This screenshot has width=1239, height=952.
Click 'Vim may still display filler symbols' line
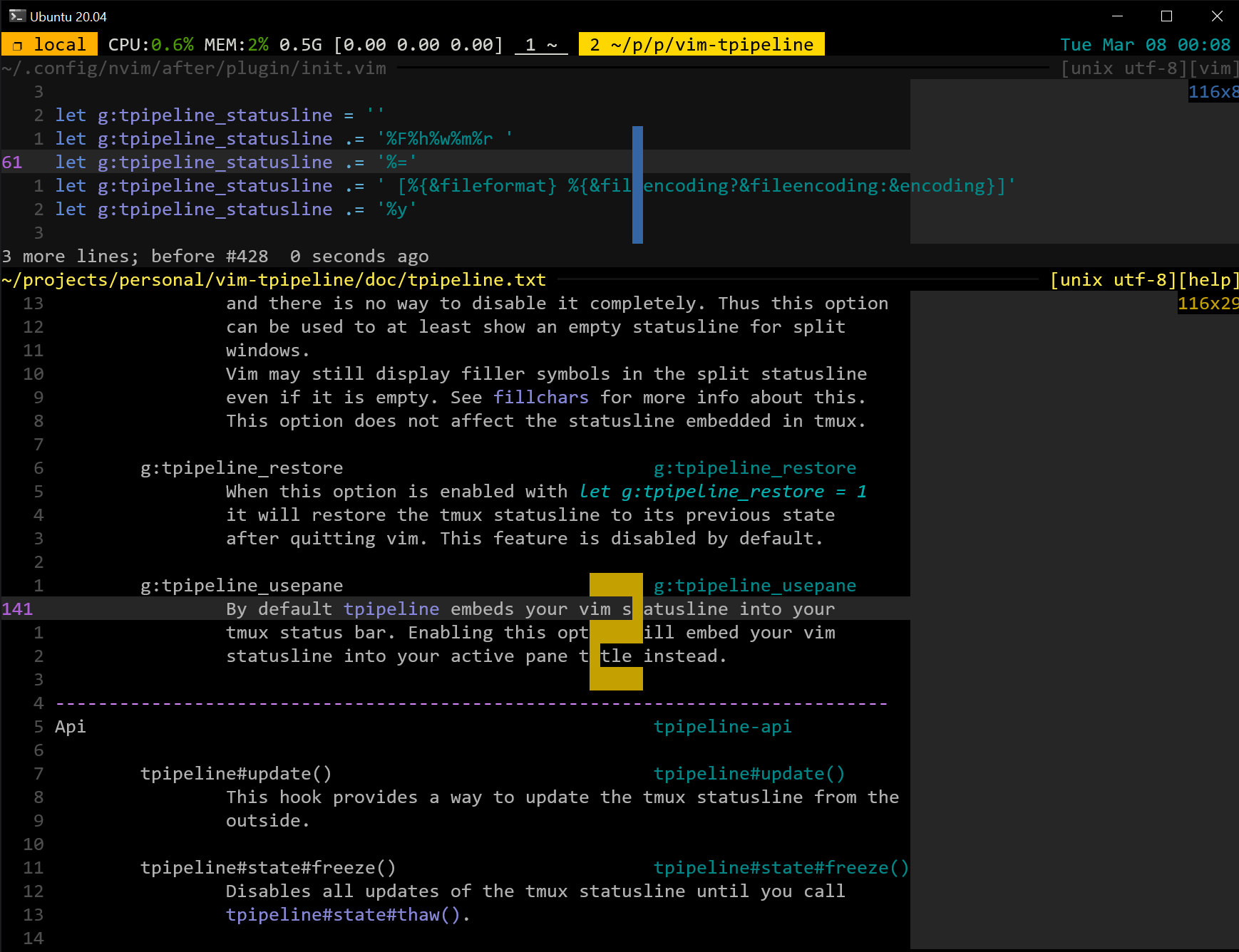[547, 373]
